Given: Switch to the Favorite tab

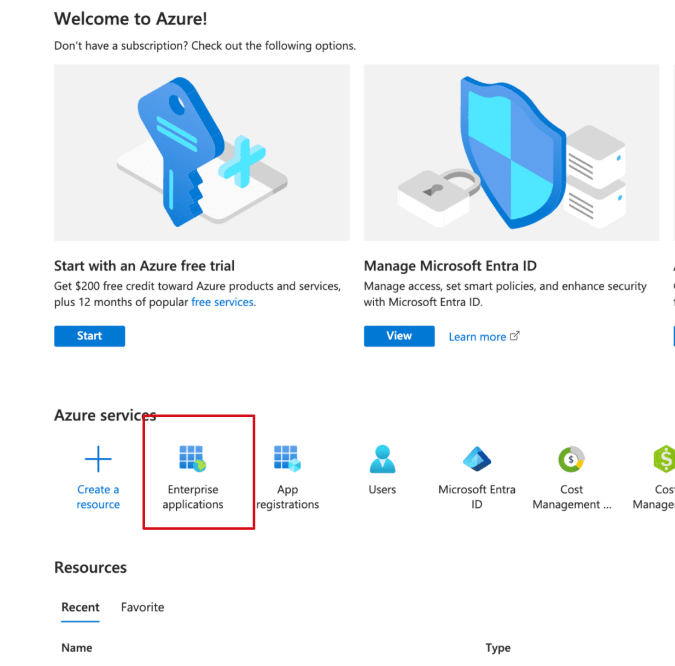Looking at the screenshot, I should point(142,607).
